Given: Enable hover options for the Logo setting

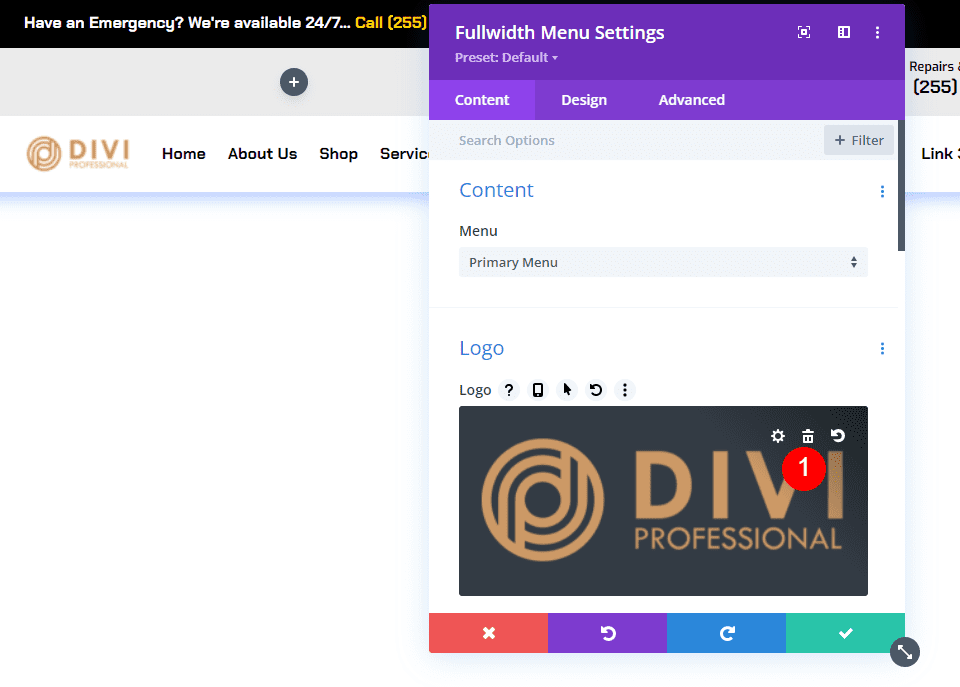Looking at the screenshot, I should (566, 390).
